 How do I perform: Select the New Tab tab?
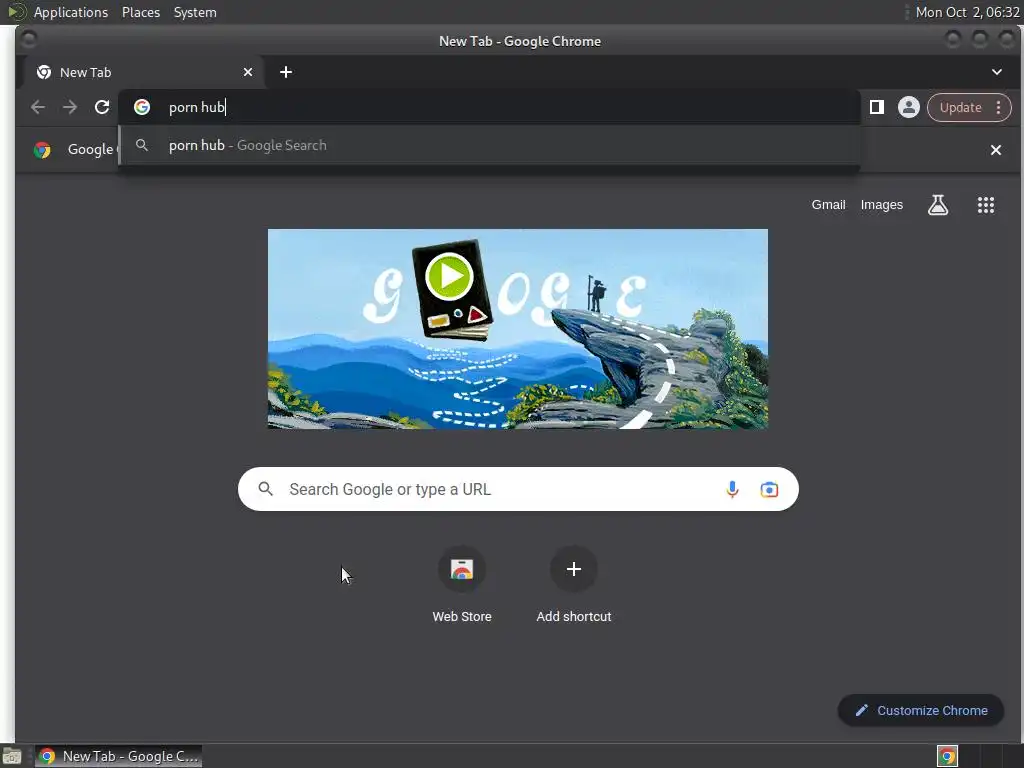142,72
